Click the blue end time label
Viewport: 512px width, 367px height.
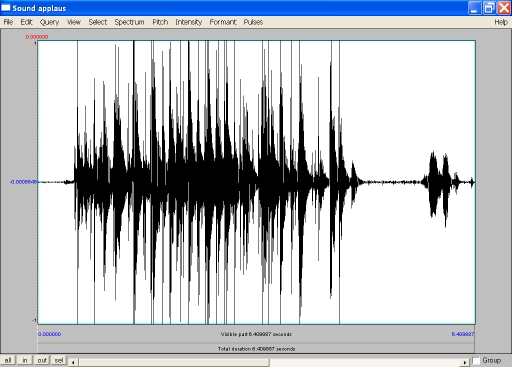463,334
